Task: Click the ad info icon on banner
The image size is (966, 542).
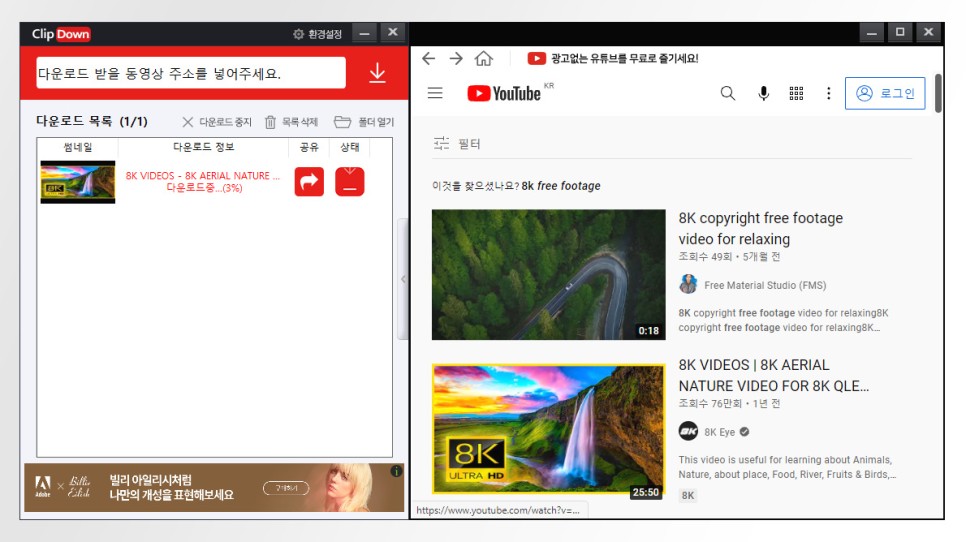Action: [x=396, y=471]
